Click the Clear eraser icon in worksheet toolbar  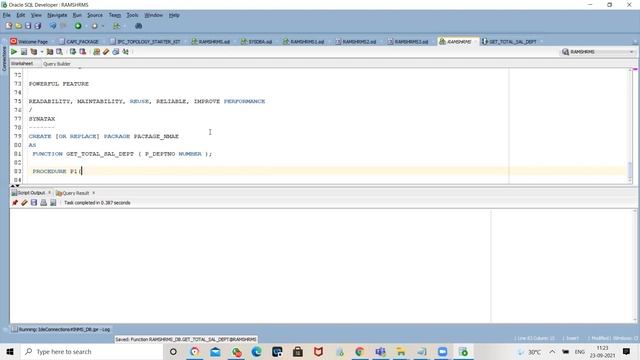coord(106,52)
